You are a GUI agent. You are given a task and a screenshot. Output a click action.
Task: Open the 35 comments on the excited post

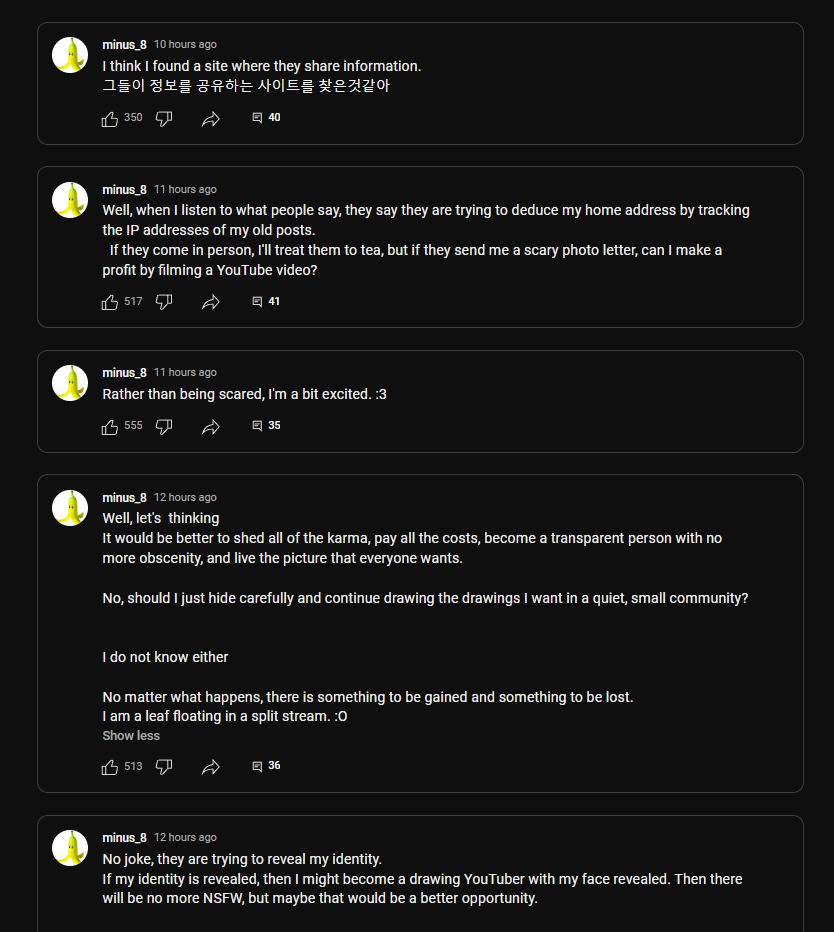tap(266, 426)
